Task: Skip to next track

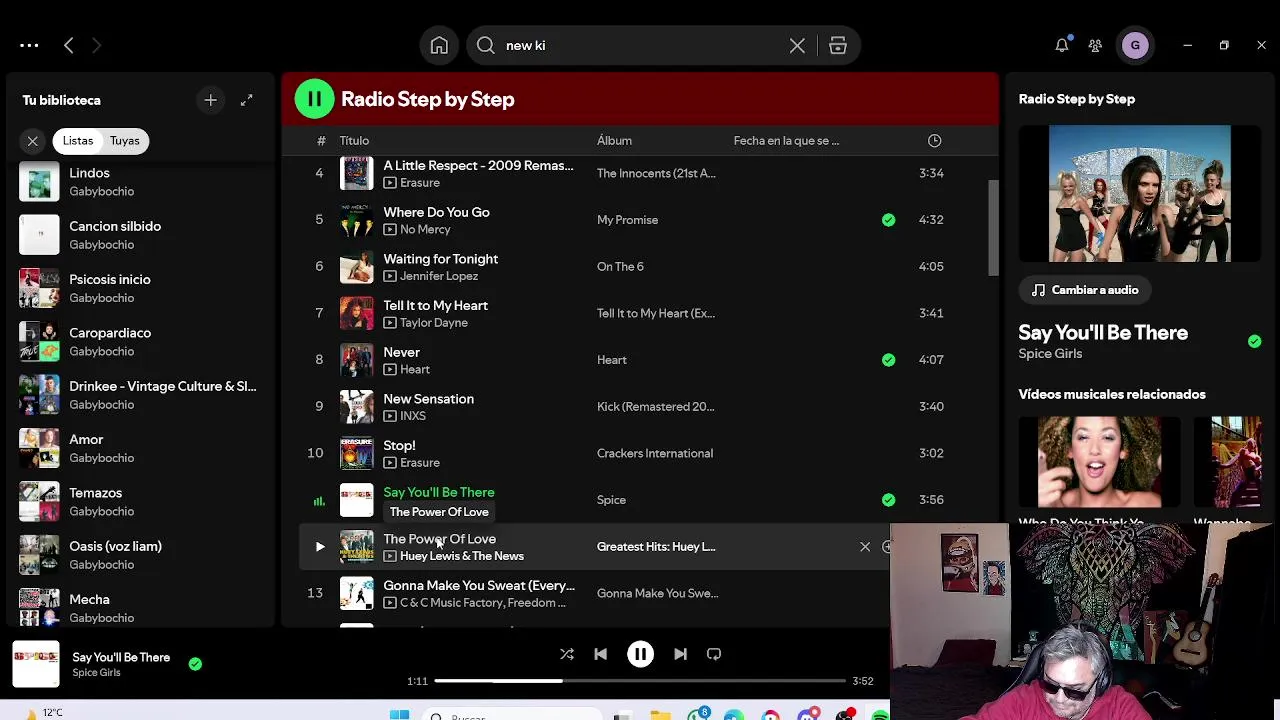Action: (680, 654)
